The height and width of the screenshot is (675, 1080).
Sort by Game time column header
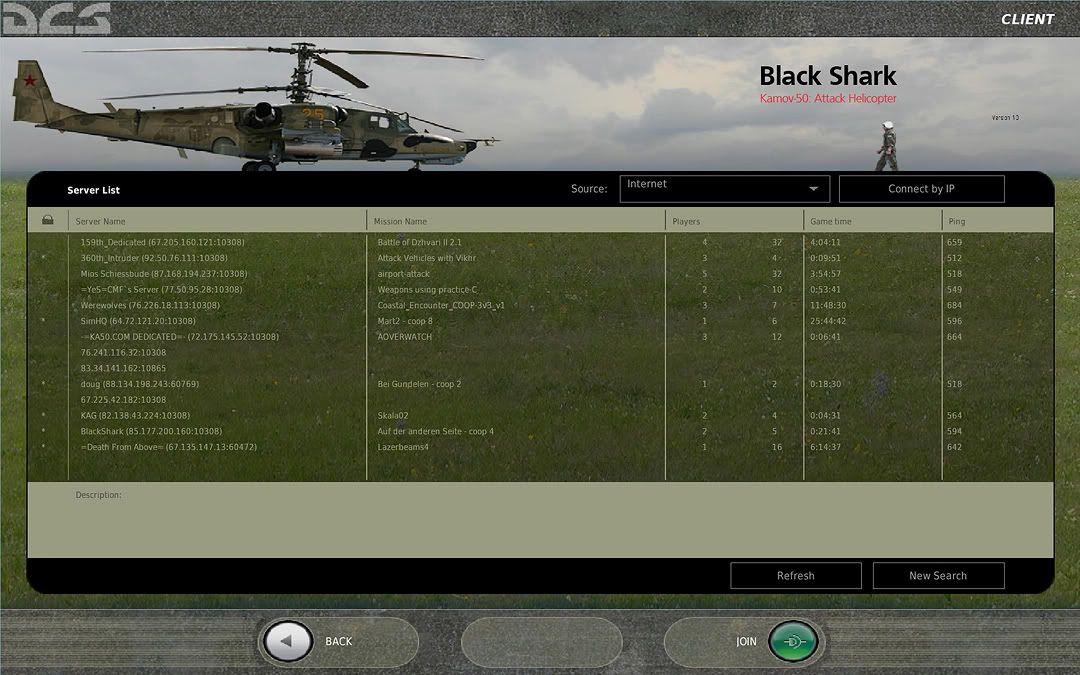[x=831, y=221]
